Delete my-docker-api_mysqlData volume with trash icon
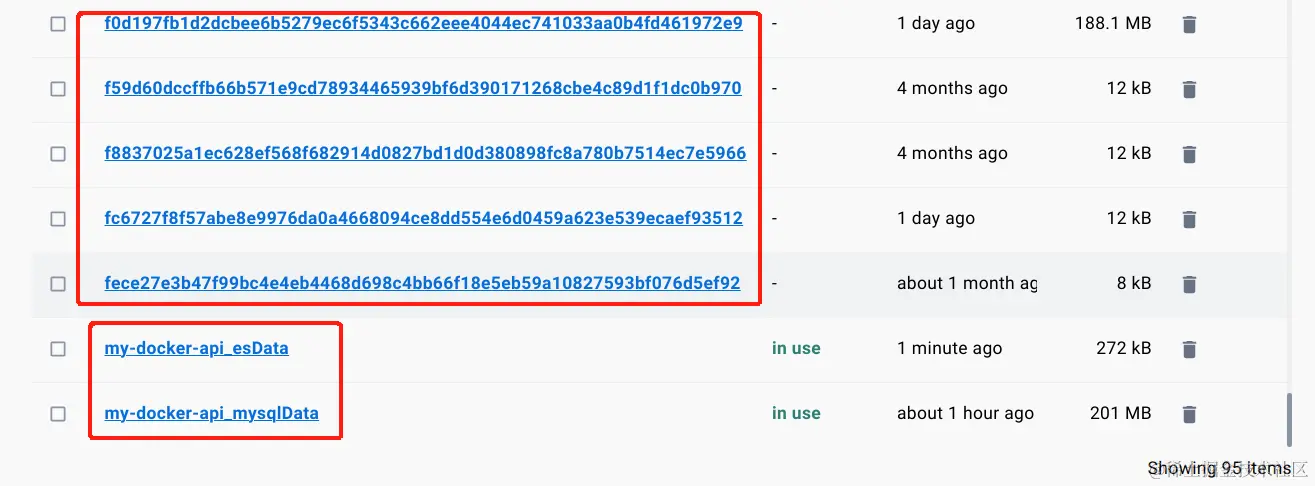Viewport: 1315px width, 486px height. pyautogui.click(x=1189, y=414)
